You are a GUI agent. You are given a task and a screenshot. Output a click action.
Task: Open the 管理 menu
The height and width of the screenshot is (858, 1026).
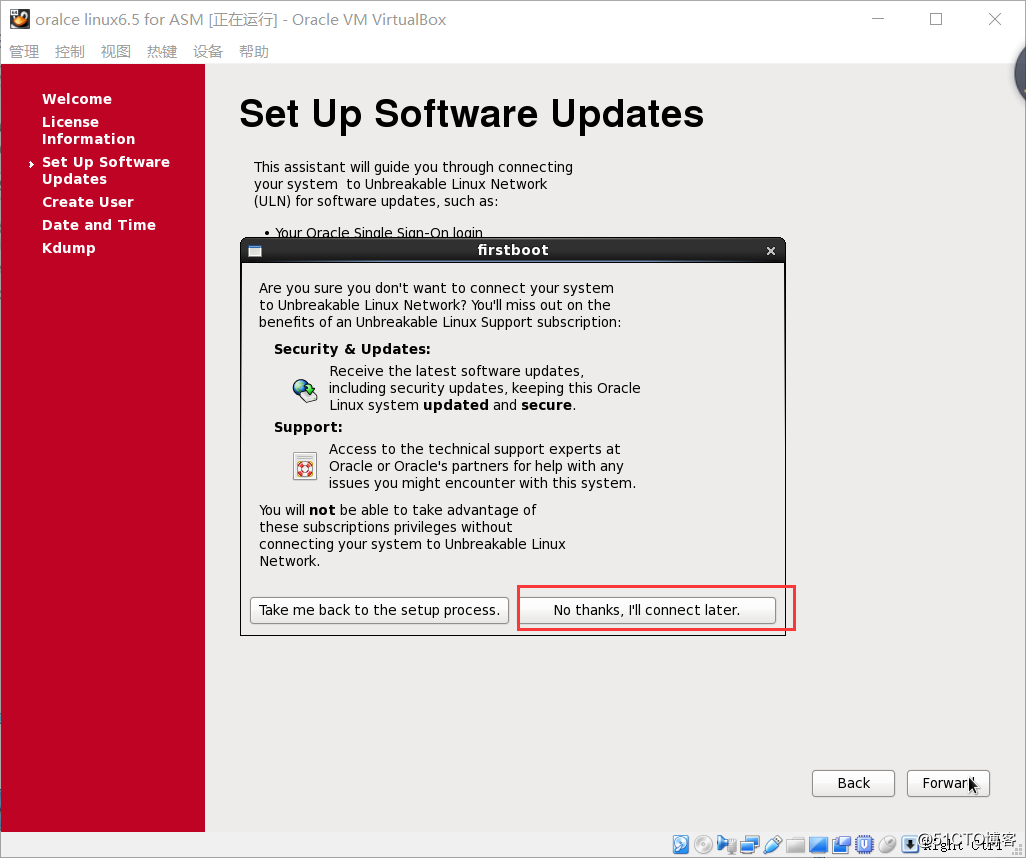[x=24, y=52]
